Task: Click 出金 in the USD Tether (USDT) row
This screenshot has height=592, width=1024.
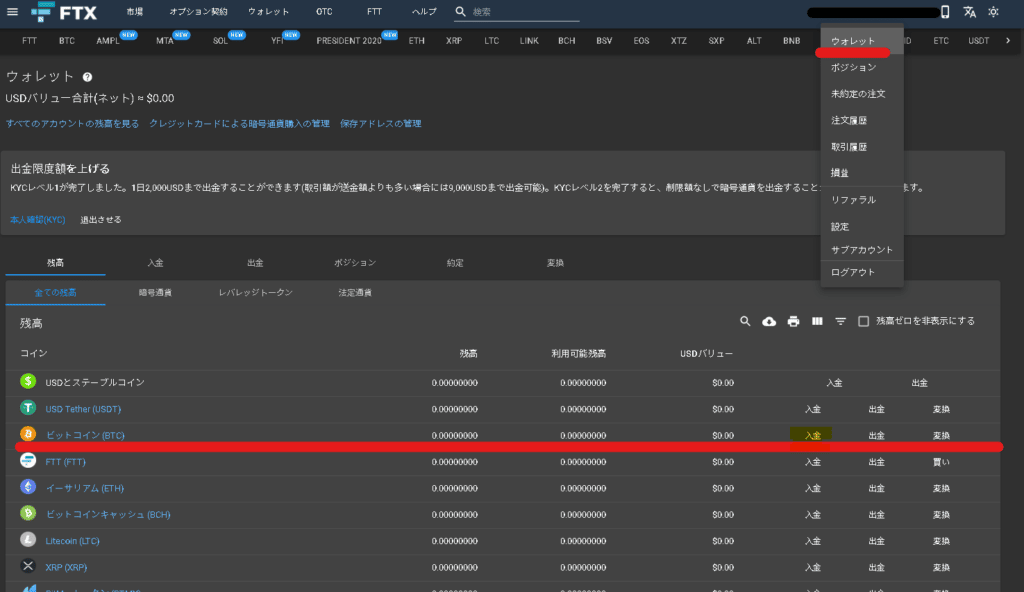Action: point(876,409)
